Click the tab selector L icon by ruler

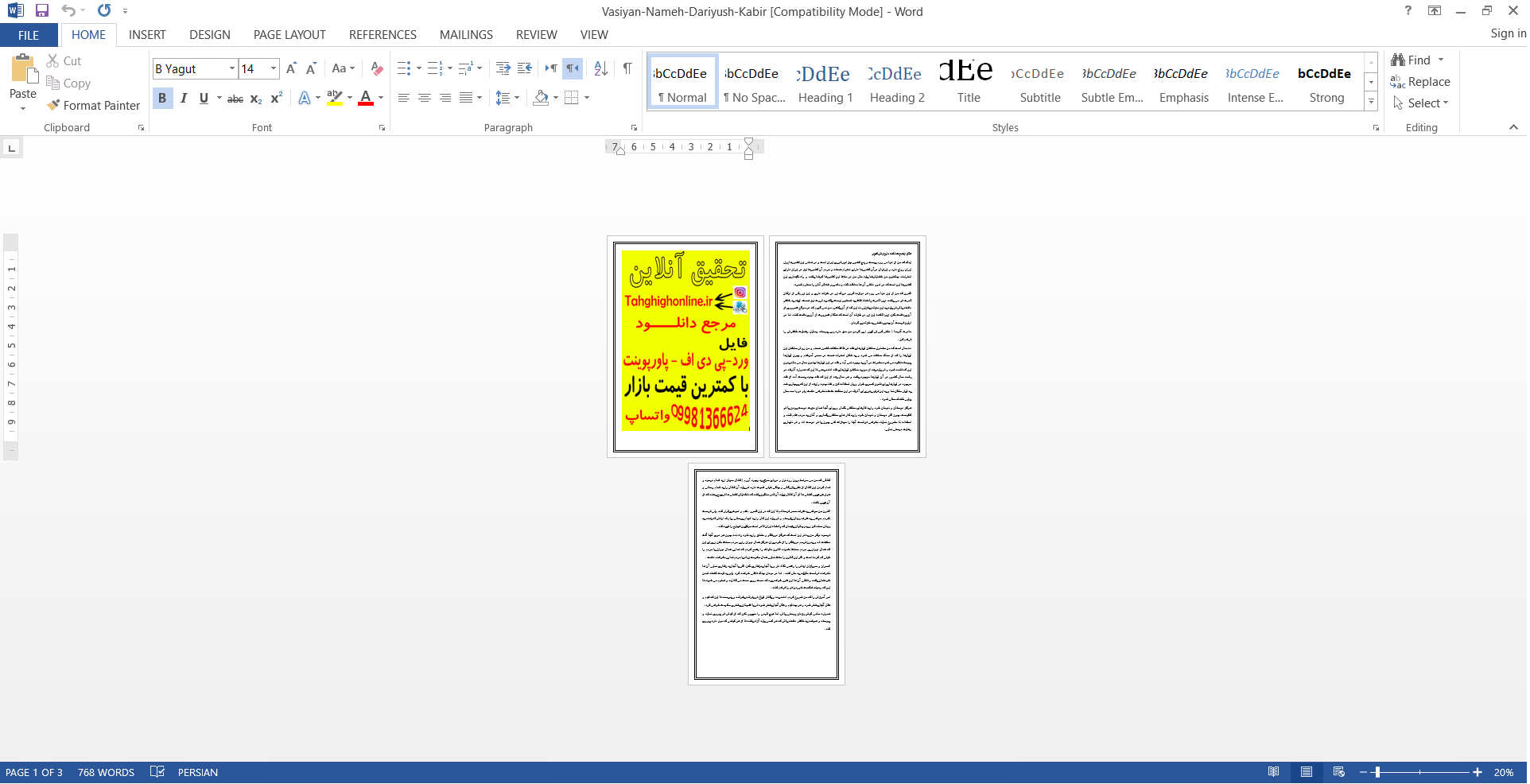pos(11,148)
